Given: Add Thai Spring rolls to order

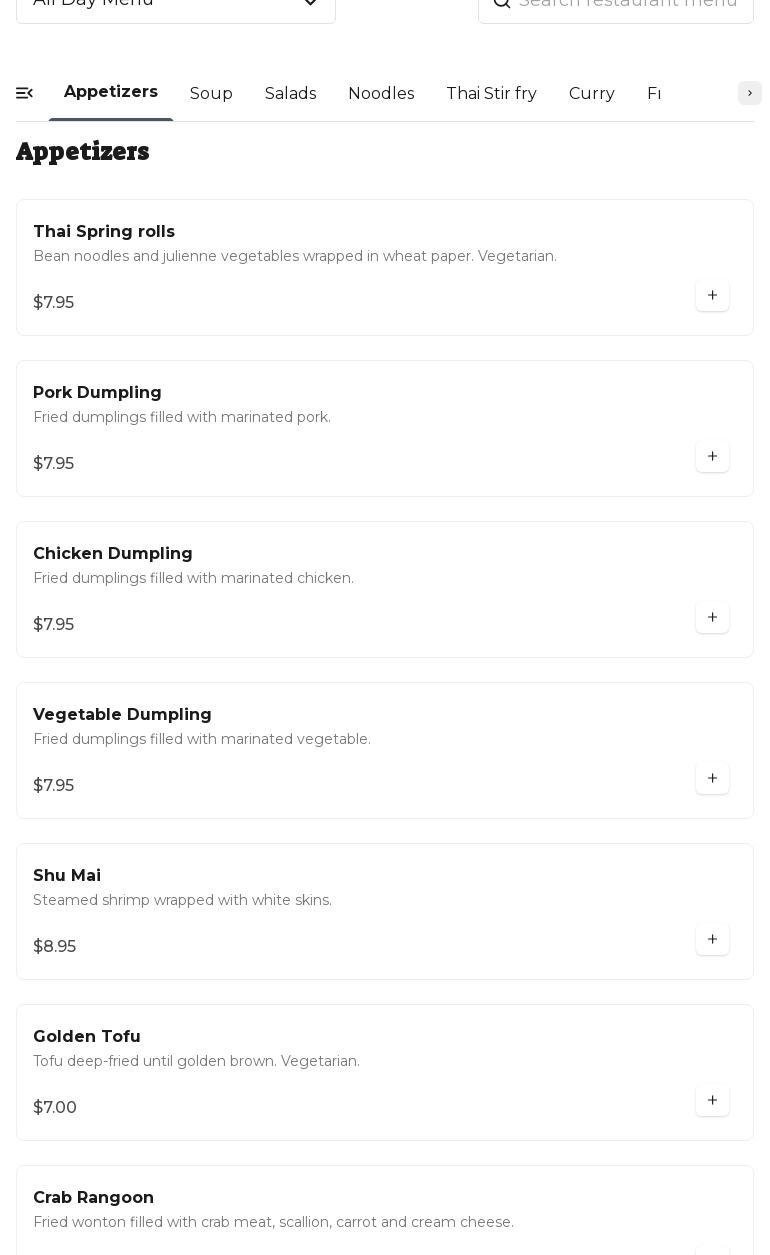Looking at the screenshot, I should [712, 296].
